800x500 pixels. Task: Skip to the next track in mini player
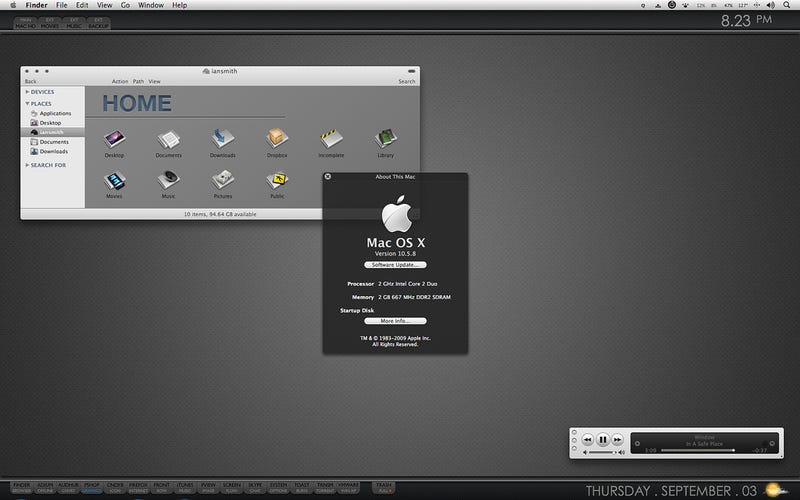[617, 439]
